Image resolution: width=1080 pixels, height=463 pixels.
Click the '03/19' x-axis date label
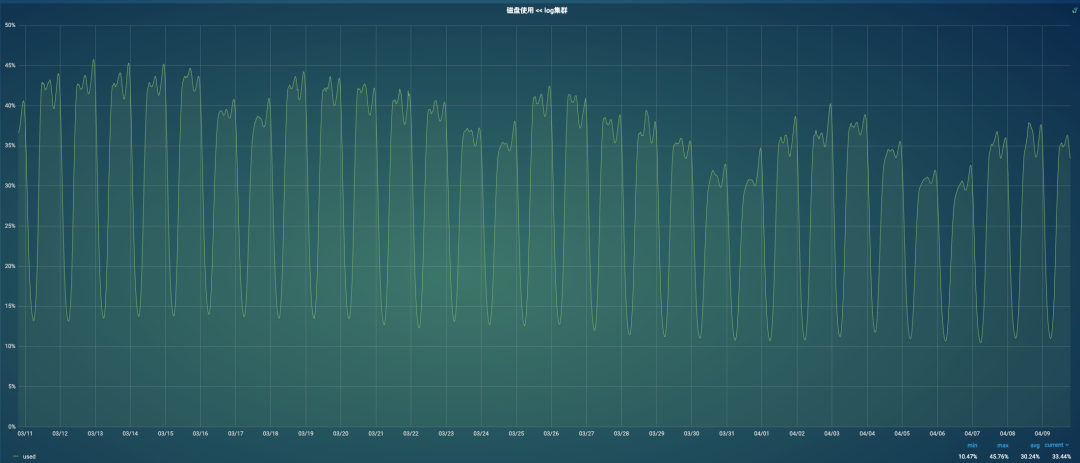306,433
